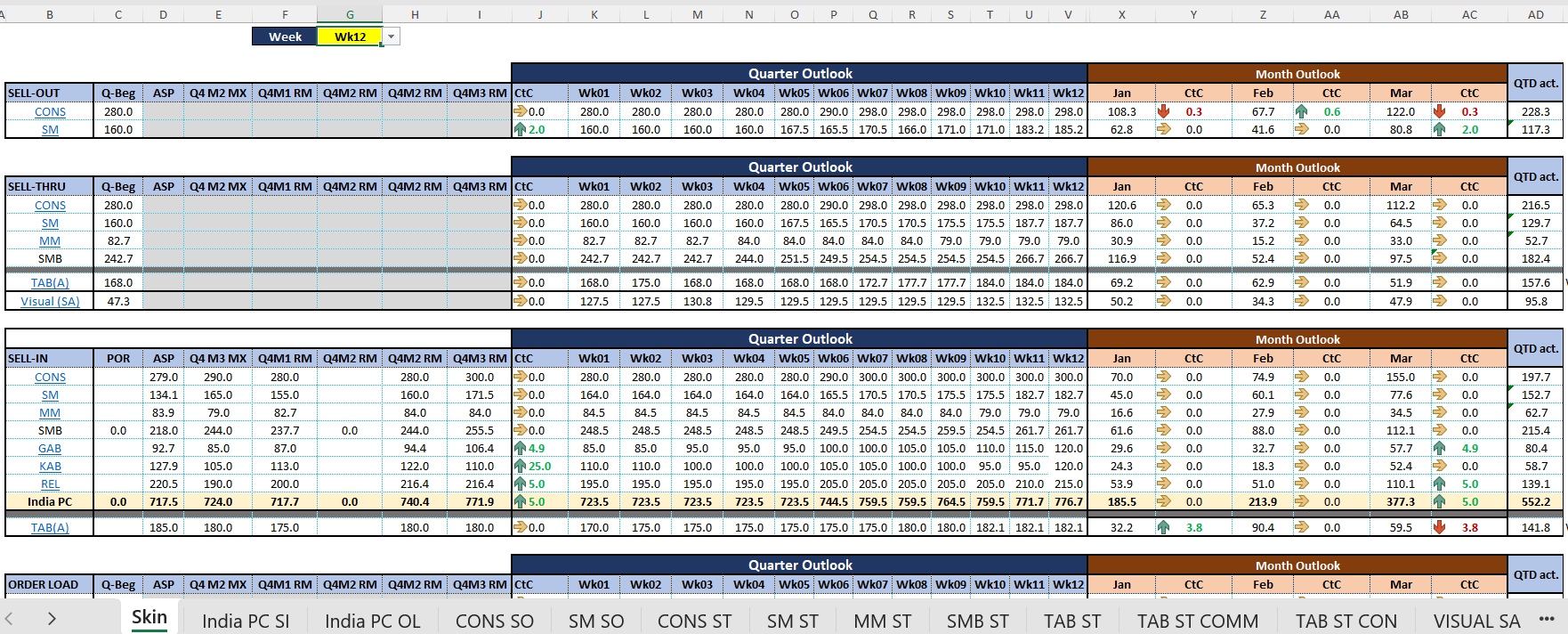Image resolution: width=1568 pixels, height=634 pixels.
Task: Click green up arrow beside SELL-OUT CONS Feb 0.6
Action: [x=1301, y=112]
